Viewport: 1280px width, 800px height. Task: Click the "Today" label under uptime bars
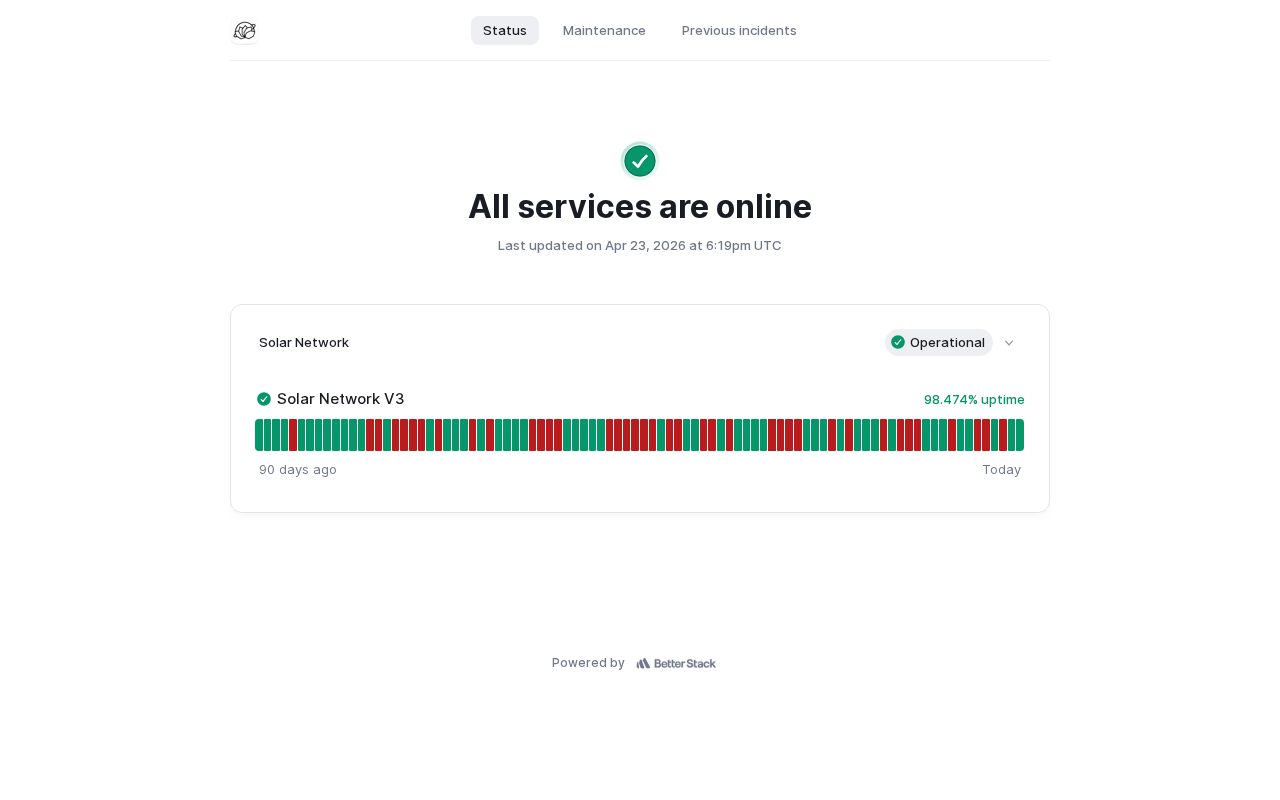pyautogui.click(x=1001, y=470)
